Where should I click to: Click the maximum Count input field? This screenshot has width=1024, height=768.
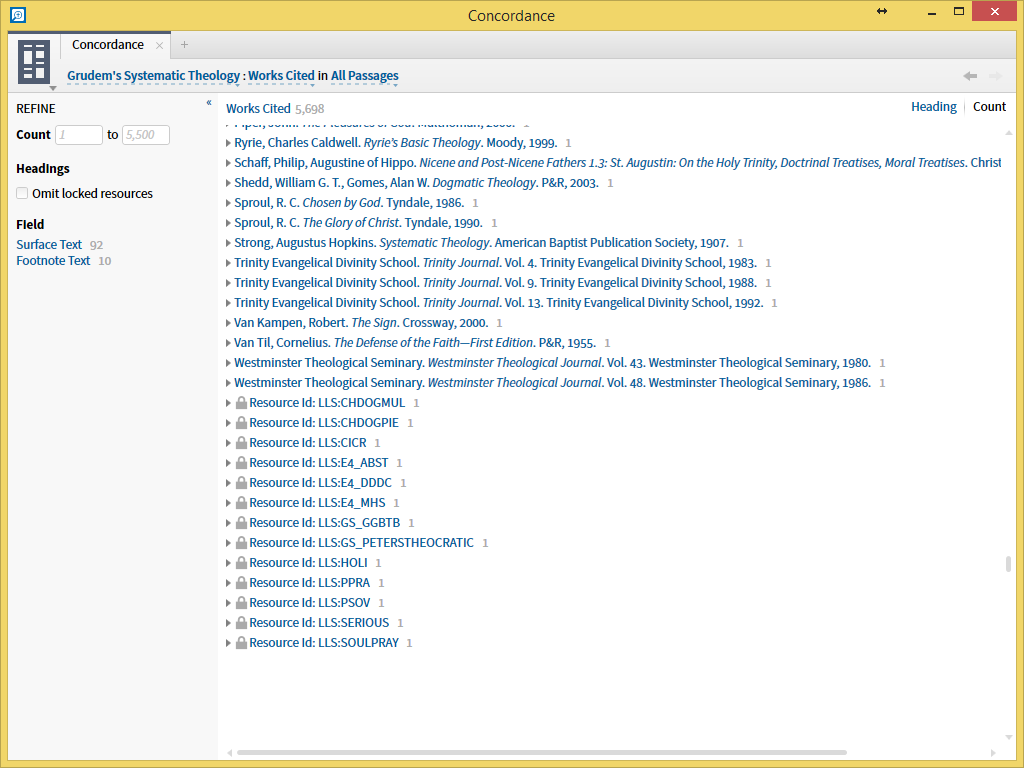coord(146,135)
